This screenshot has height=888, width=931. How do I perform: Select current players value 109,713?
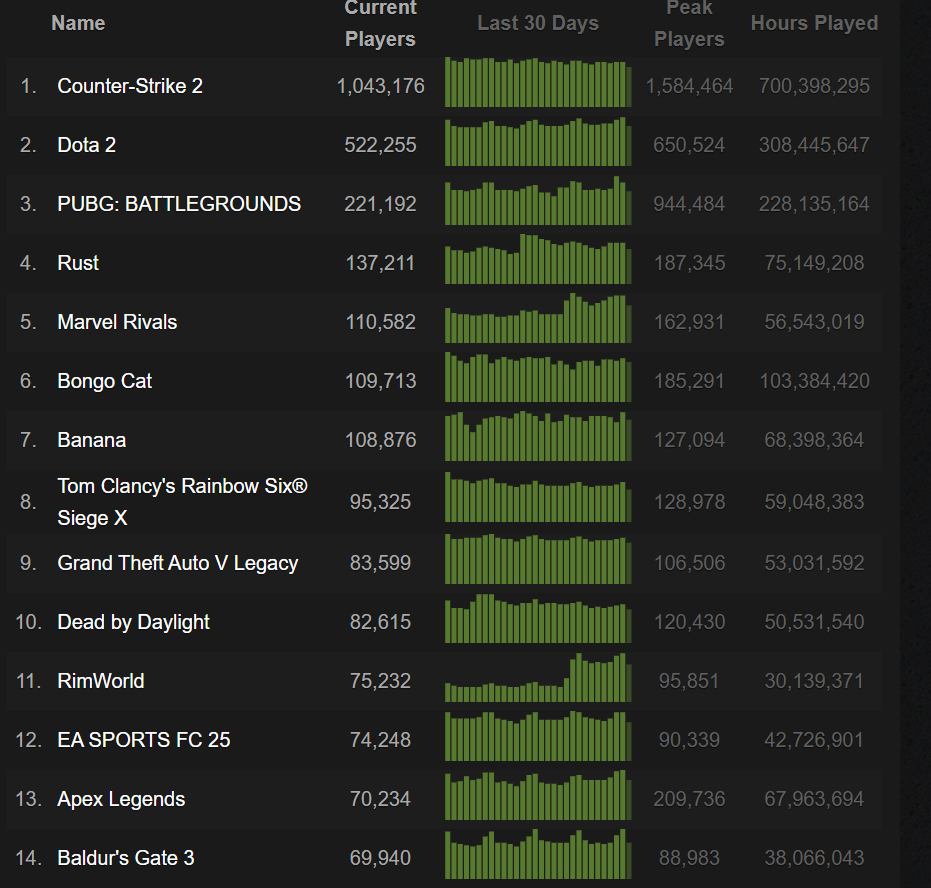(x=381, y=380)
